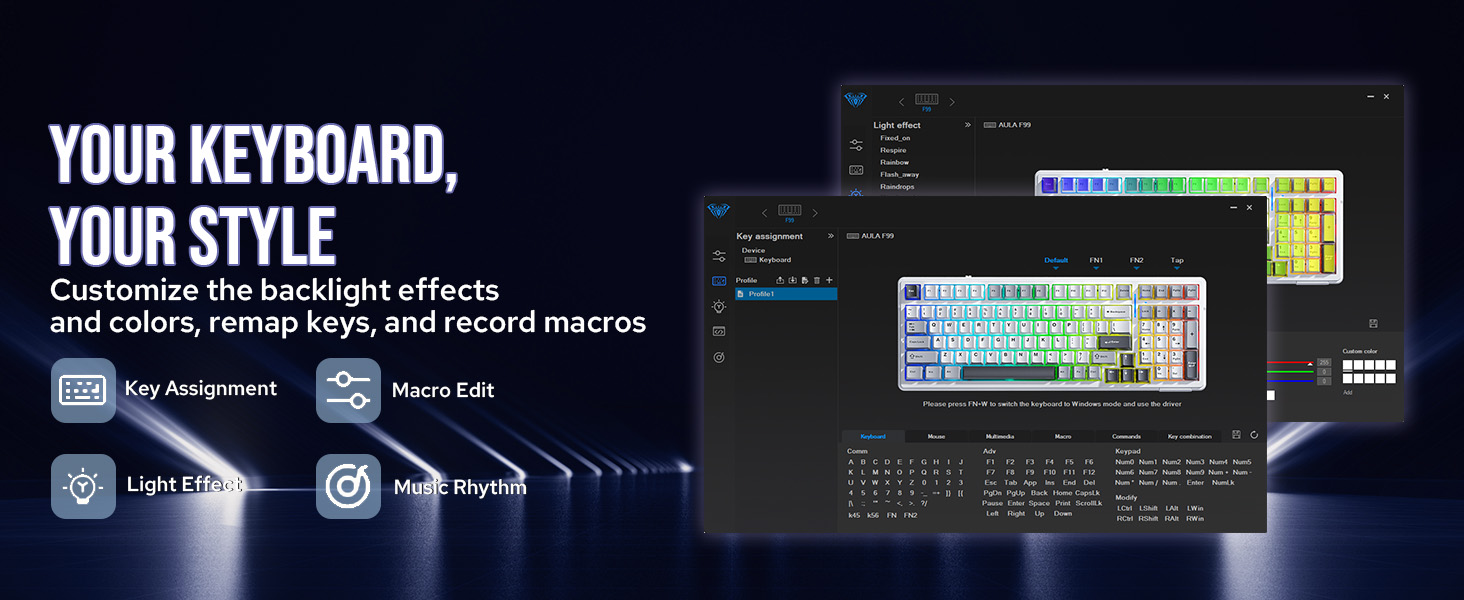Click the Add link under Custom color
The image size is (1464, 600).
click(1348, 391)
